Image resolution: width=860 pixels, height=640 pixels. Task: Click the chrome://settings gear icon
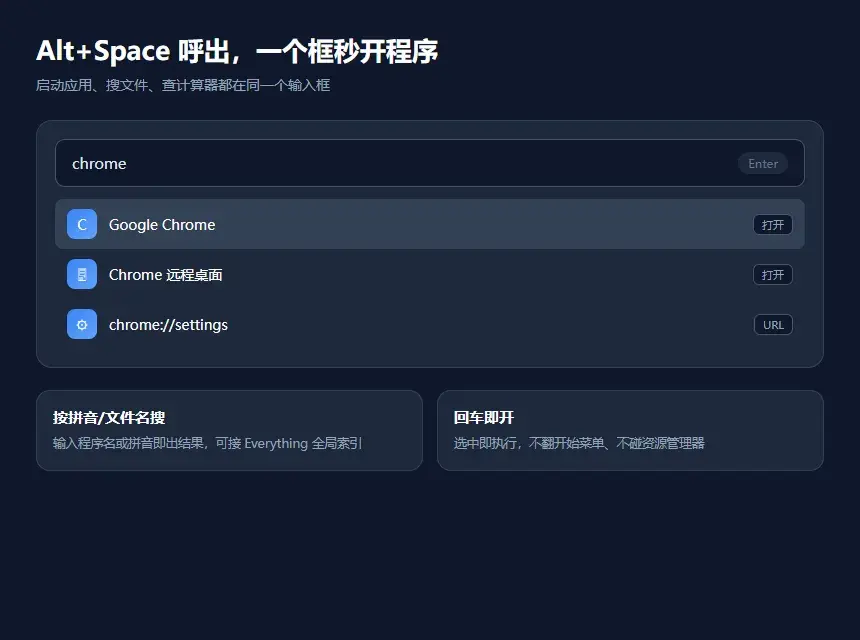coord(82,324)
